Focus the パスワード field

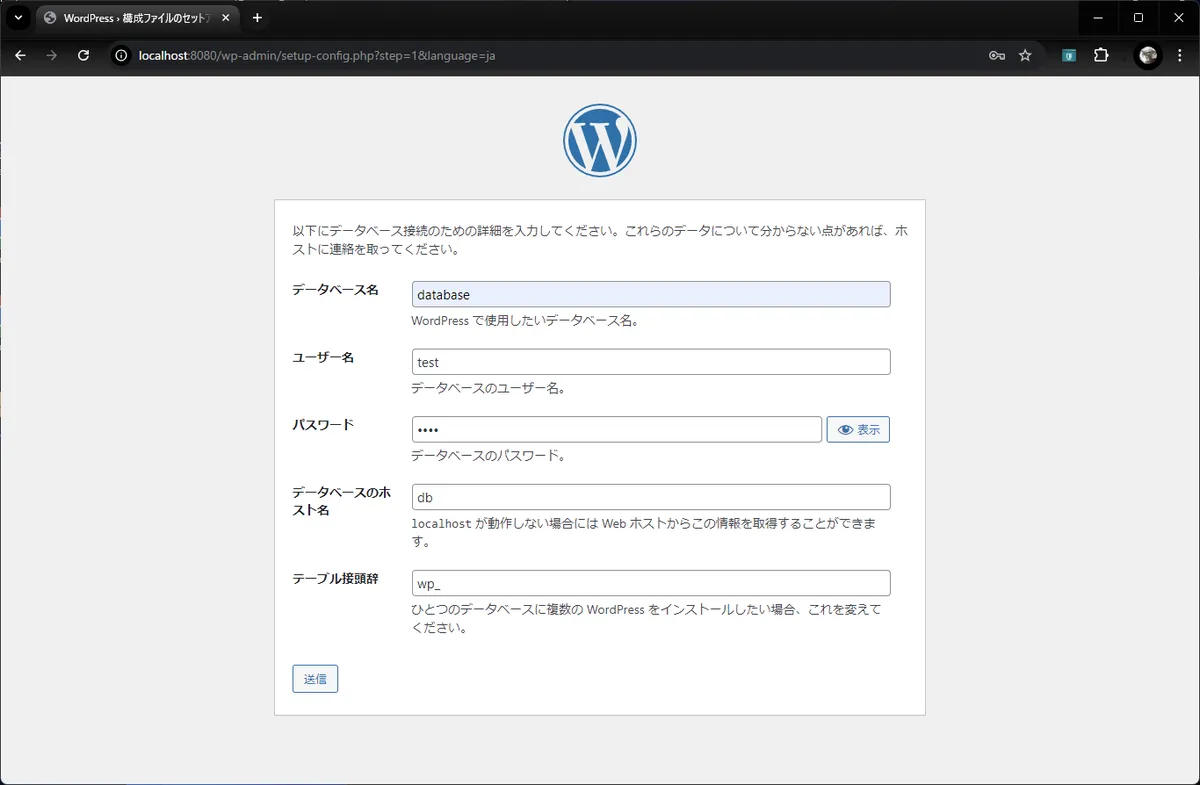(617, 429)
